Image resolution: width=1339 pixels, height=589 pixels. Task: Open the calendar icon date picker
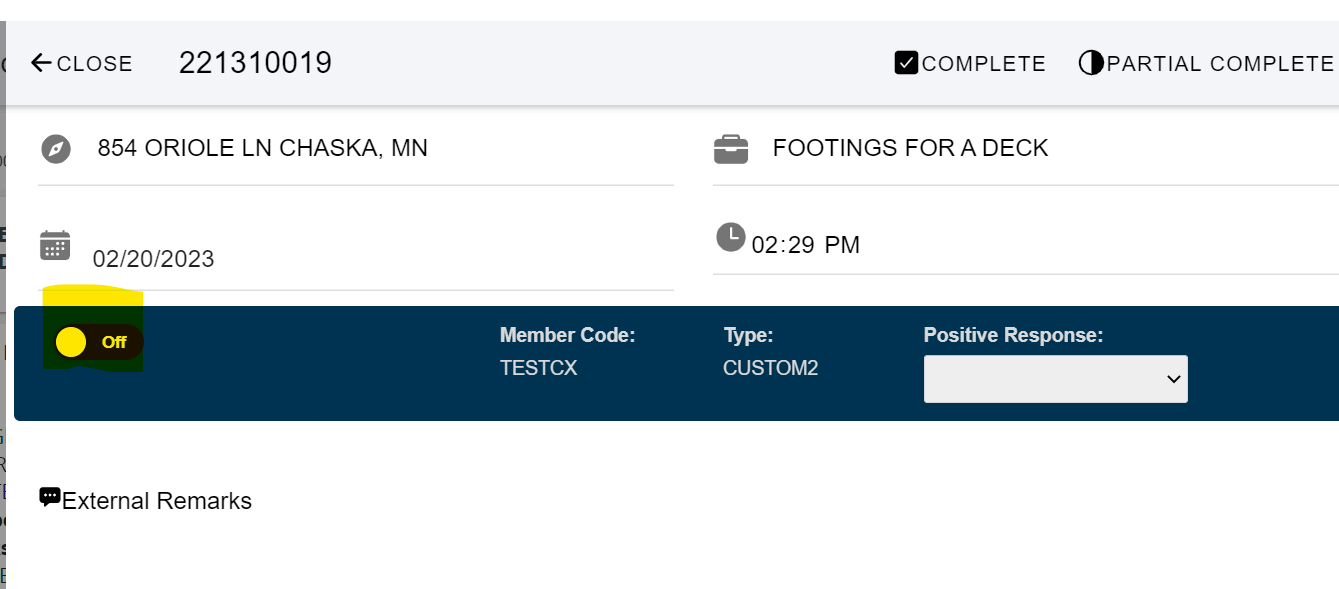tap(55, 245)
